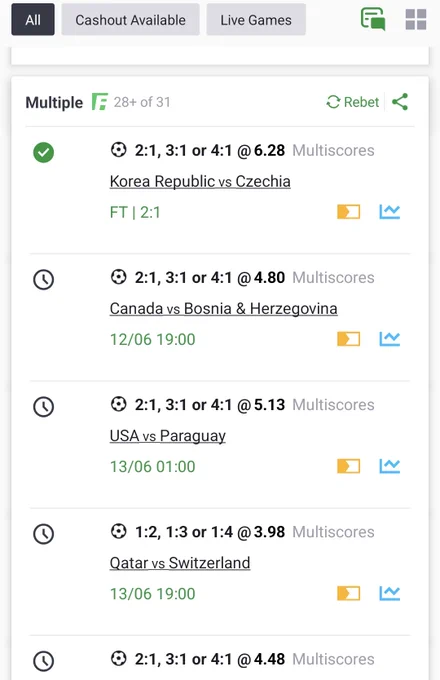The width and height of the screenshot is (440, 680).
Task: Switch to grid view layout icon
Action: pyautogui.click(x=416, y=20)
